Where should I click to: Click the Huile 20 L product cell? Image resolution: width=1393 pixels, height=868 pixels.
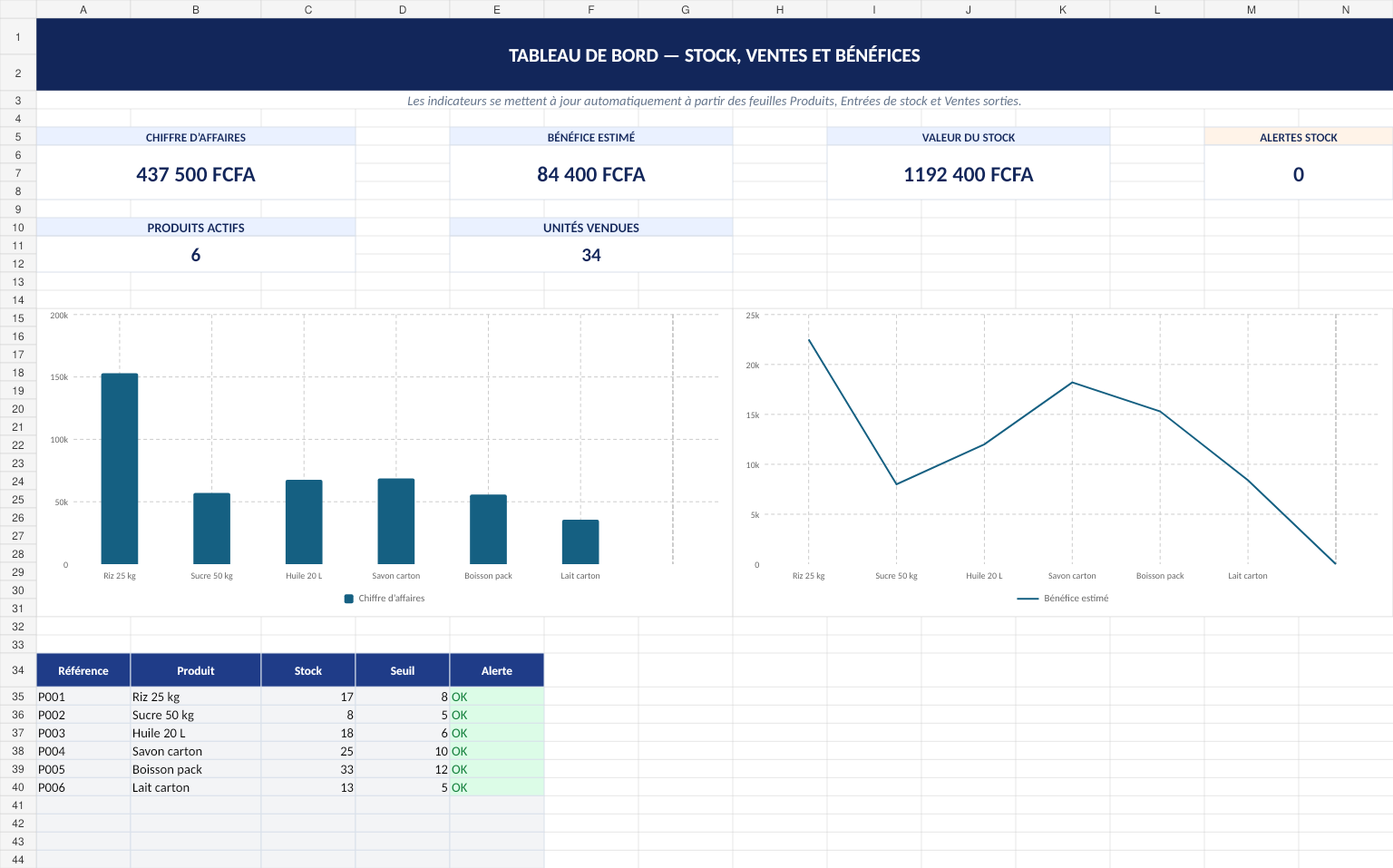click(196, 733)
